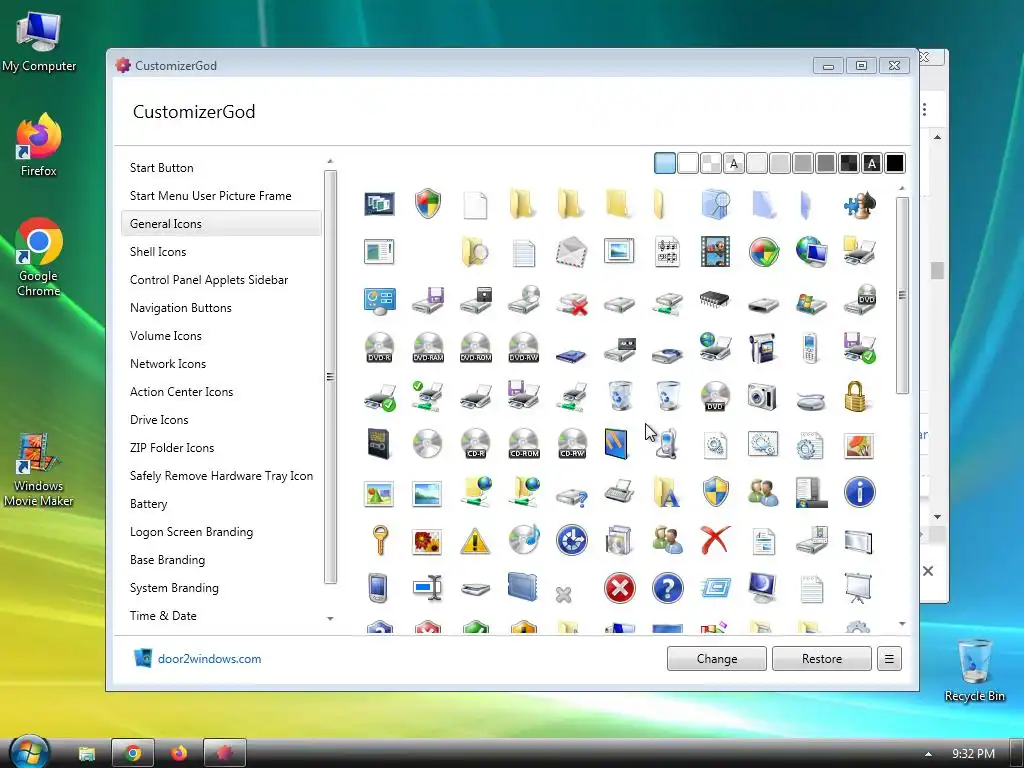The width and height of the screenshot is (1024, 768).
Task: Visit the door2windows.com link
Action: click(209, 659)
